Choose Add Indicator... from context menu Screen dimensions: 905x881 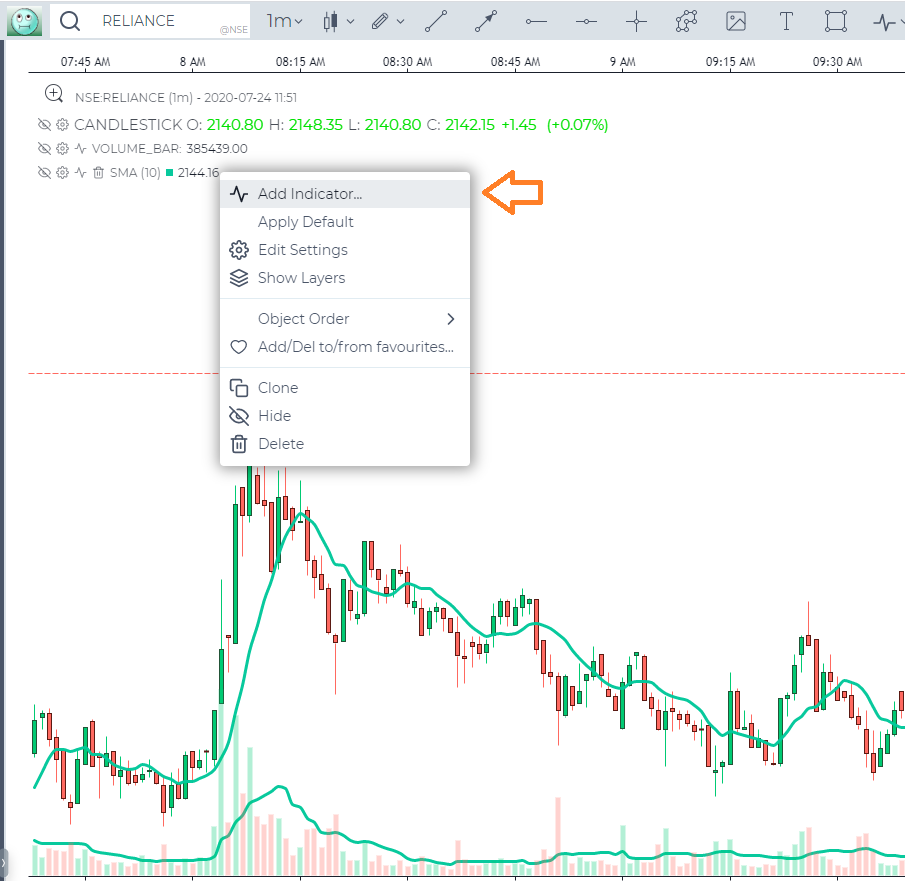pos(345,194)
